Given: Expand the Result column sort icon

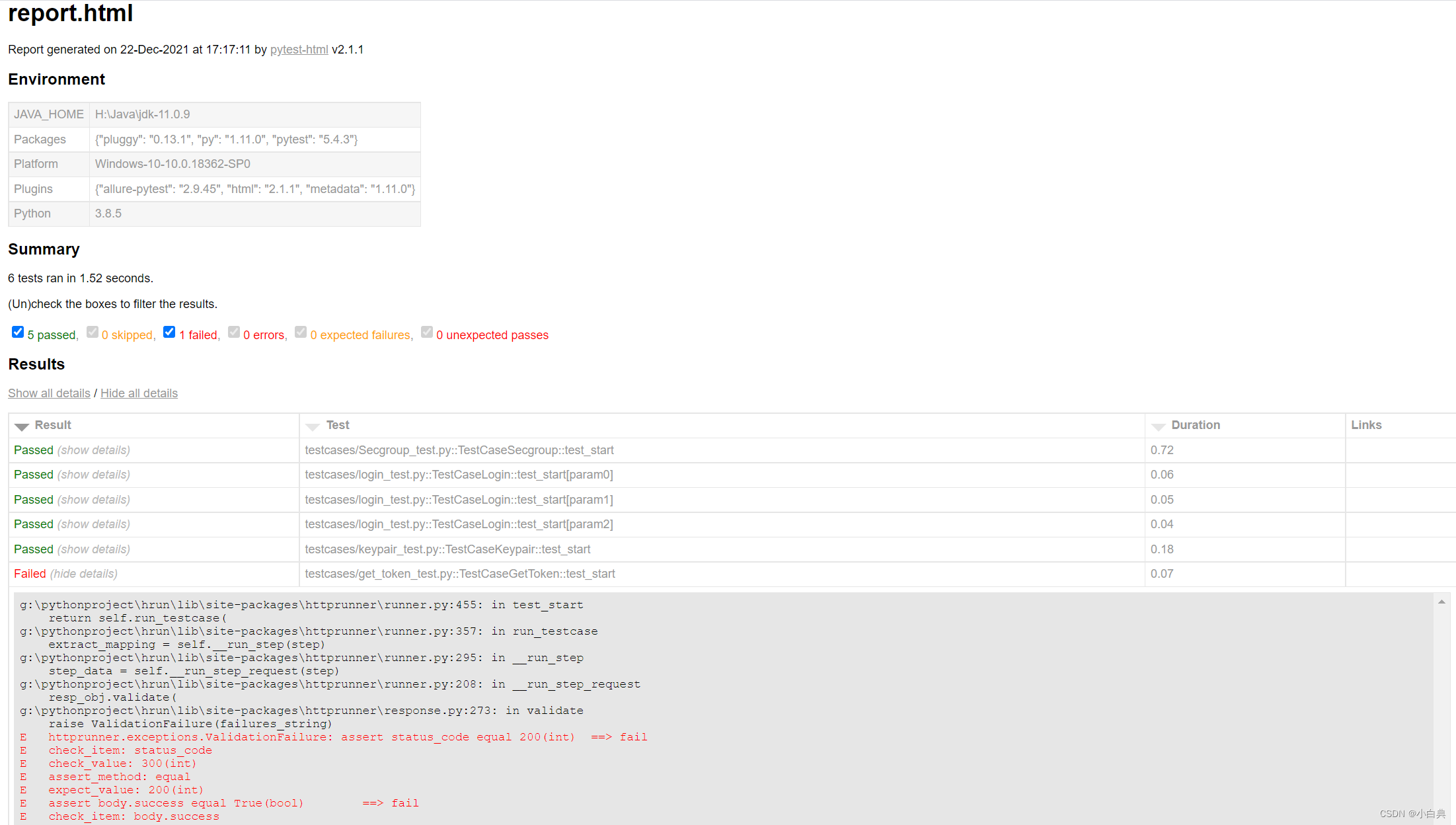Looking at the screenshot, I should [x=21, y=425].
